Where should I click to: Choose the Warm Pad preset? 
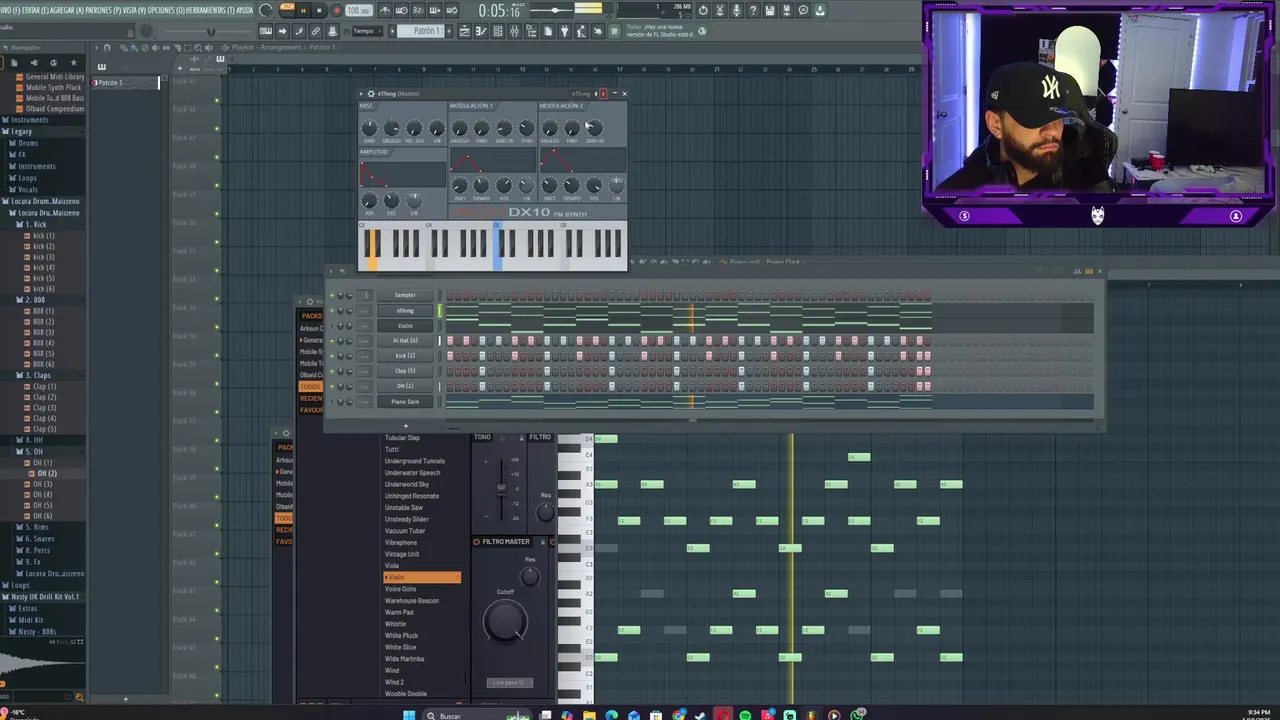click(x=399, y=612)
